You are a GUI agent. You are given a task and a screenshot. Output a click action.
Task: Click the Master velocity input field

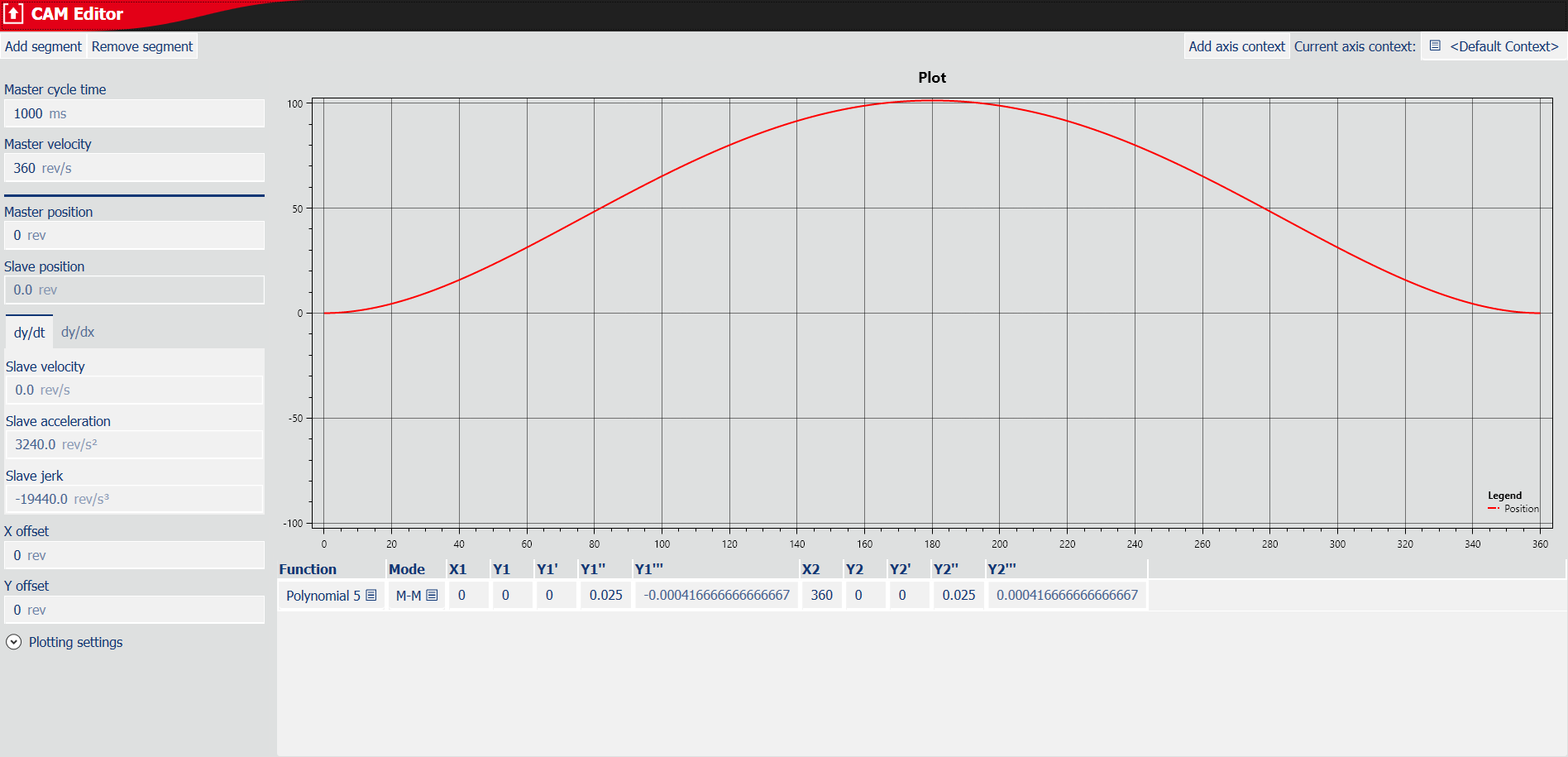[134, 168]
